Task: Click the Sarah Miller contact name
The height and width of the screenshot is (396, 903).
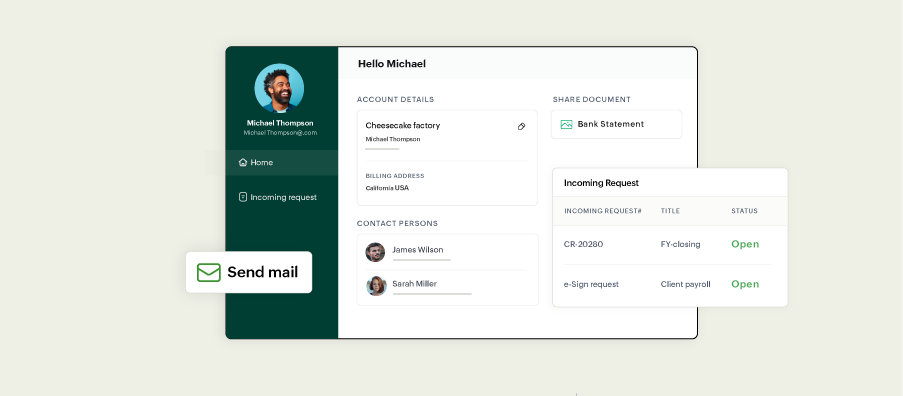Action: [415, 284]
